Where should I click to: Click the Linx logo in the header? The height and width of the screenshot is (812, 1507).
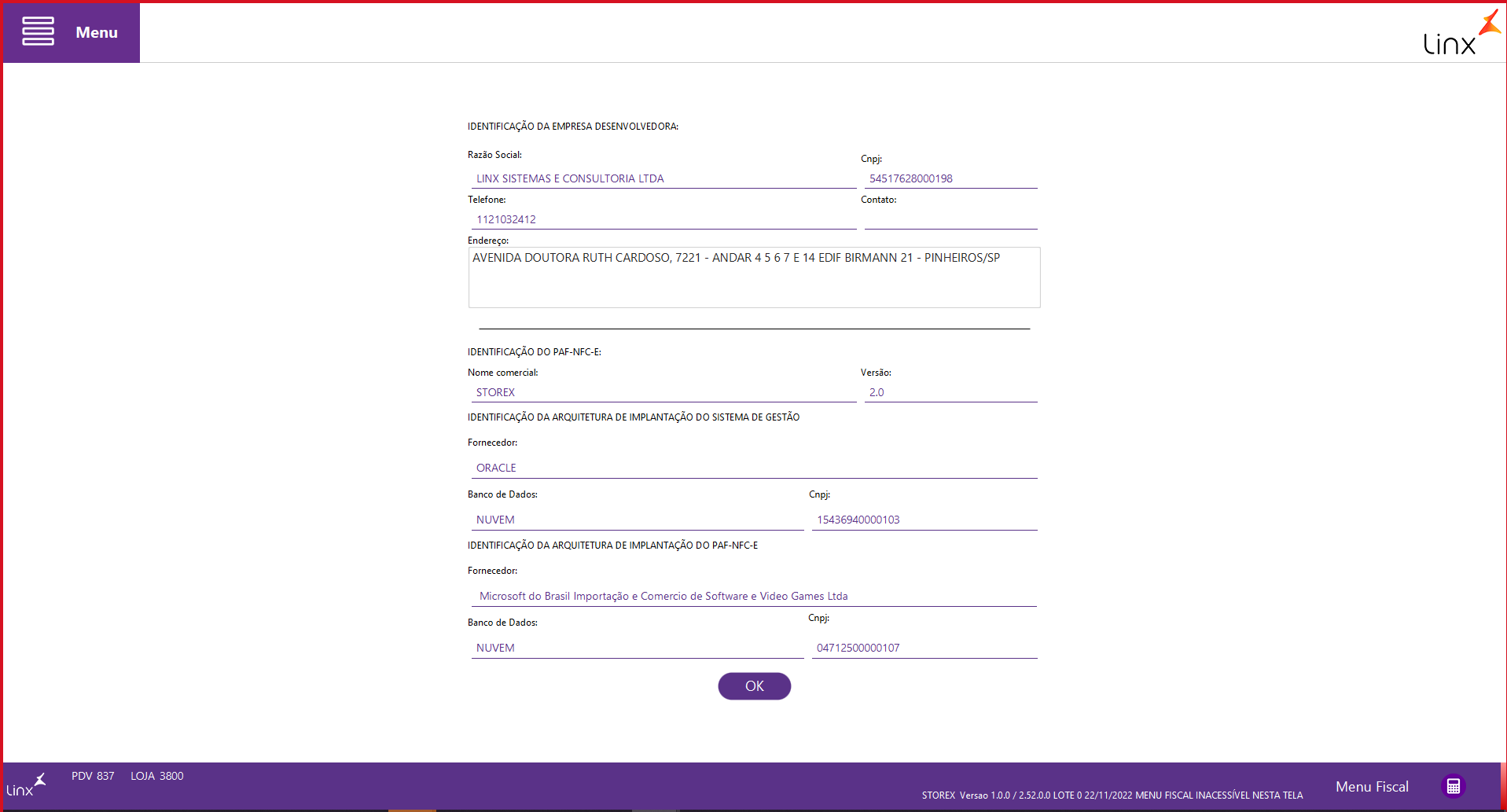(1461, 33)
